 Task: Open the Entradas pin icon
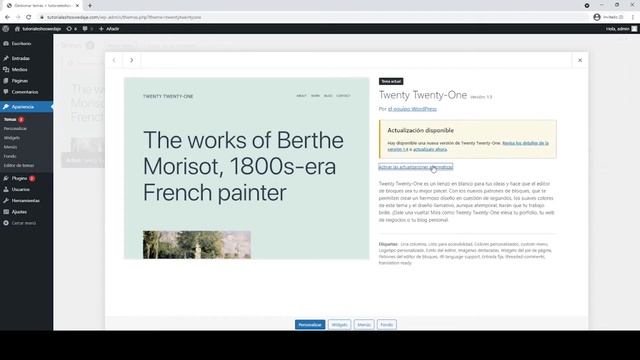(x=6, y=58)
